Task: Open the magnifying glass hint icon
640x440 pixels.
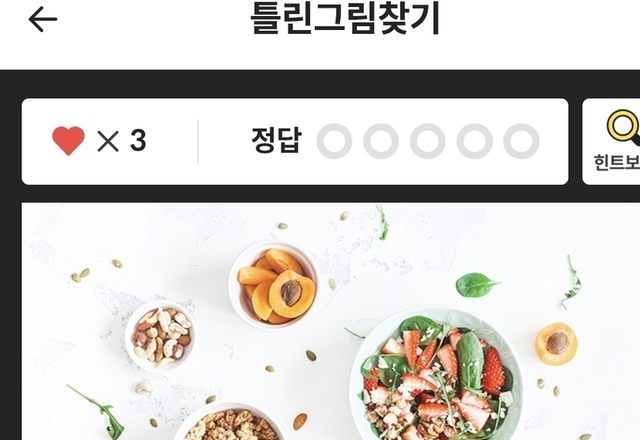Action: pos(624,127)
